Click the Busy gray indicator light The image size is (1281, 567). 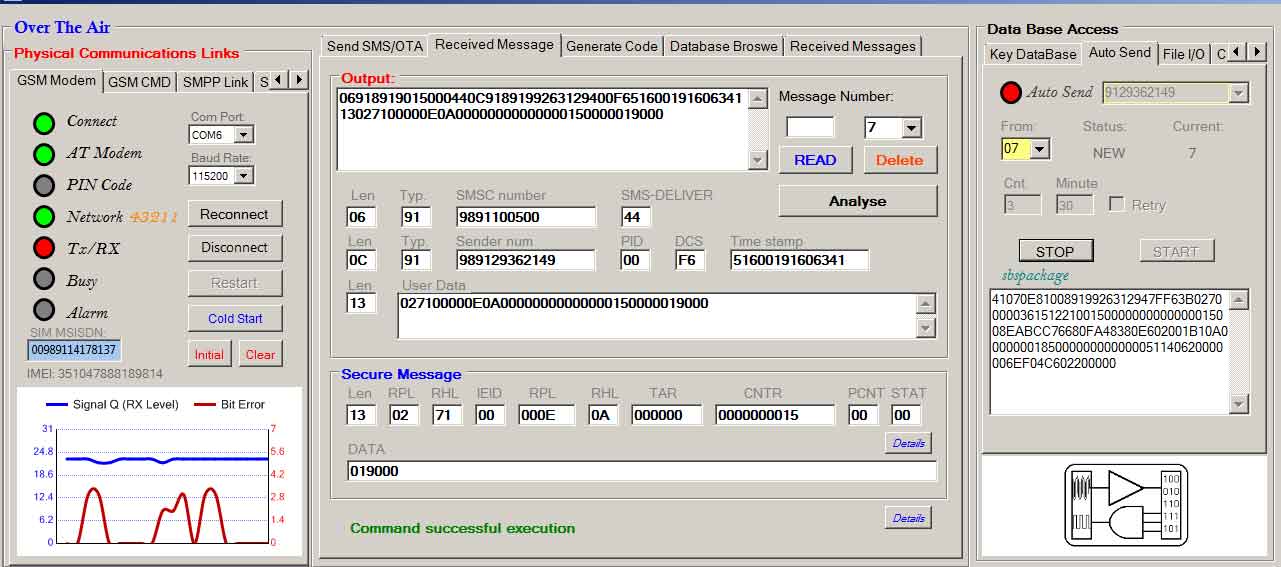click(44, 279)
